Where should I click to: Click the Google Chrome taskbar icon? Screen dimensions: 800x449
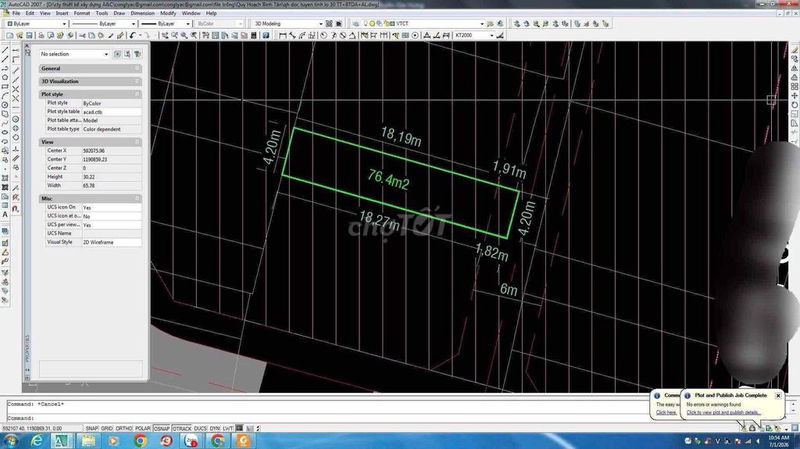(139, 440)
